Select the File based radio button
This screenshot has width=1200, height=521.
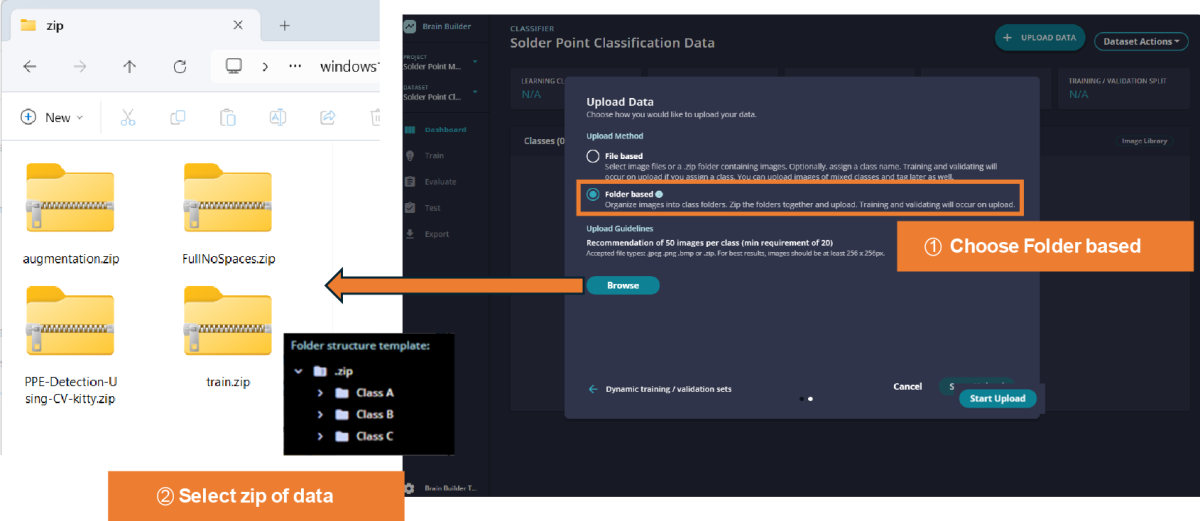[593, 157]
